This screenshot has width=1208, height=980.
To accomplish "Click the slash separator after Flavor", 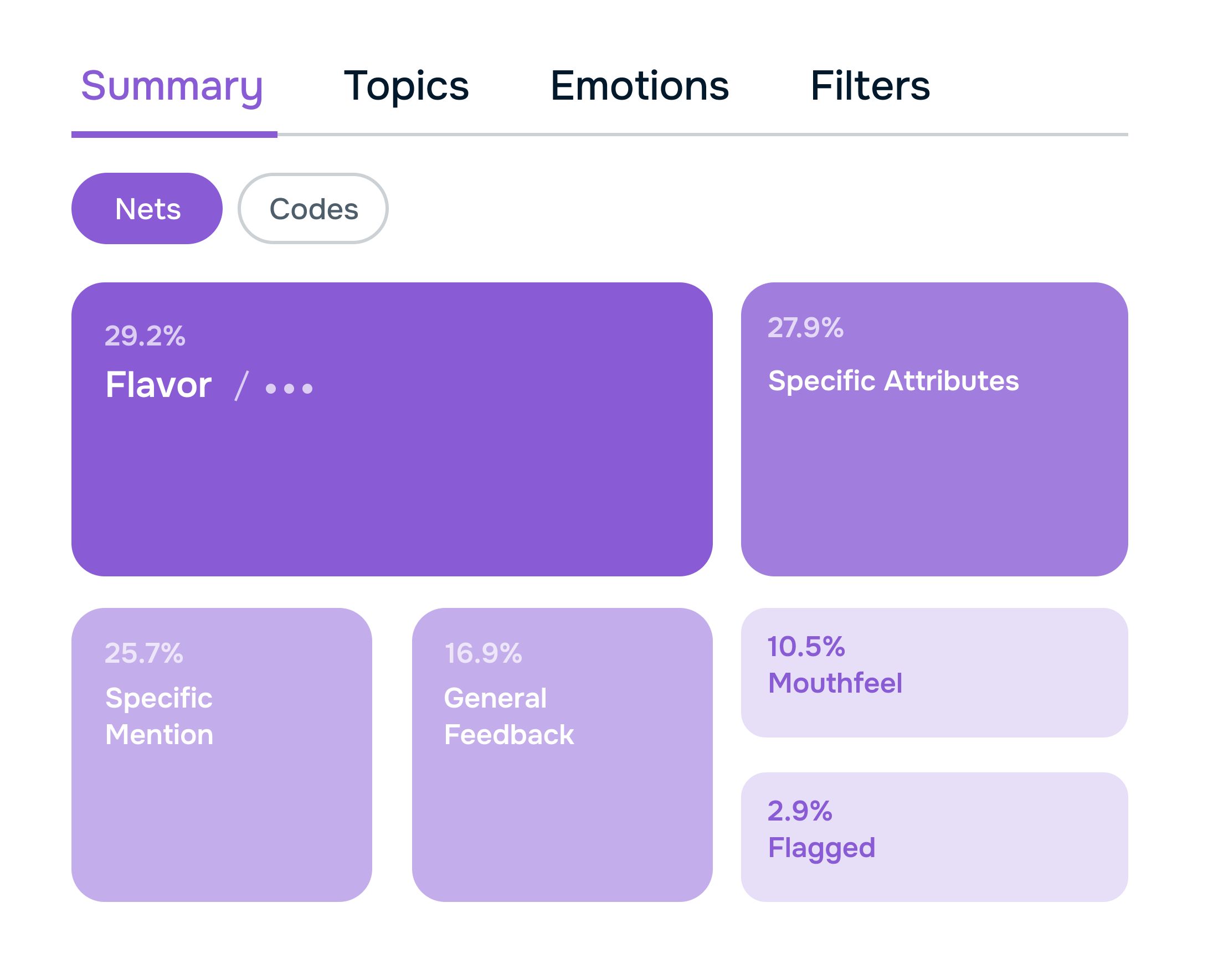I will point(241,386).
